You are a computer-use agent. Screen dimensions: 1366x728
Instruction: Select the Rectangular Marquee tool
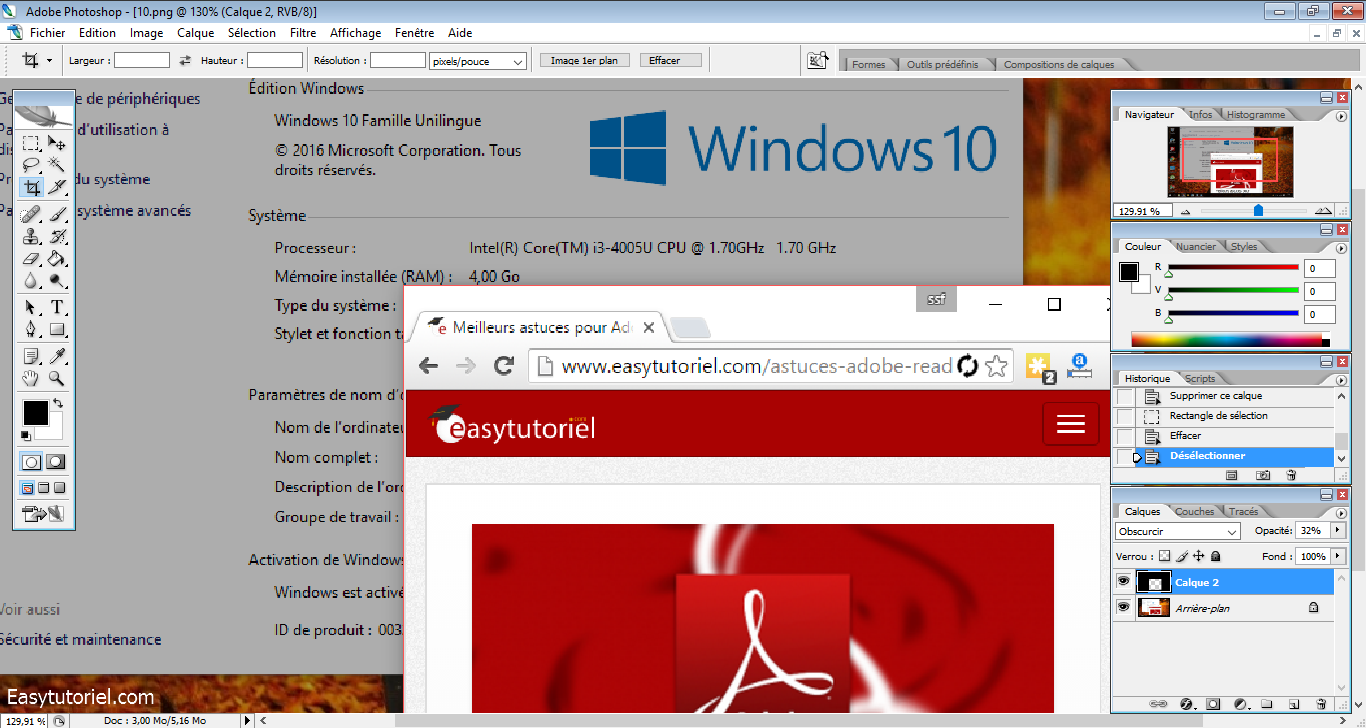coord(32,143)
